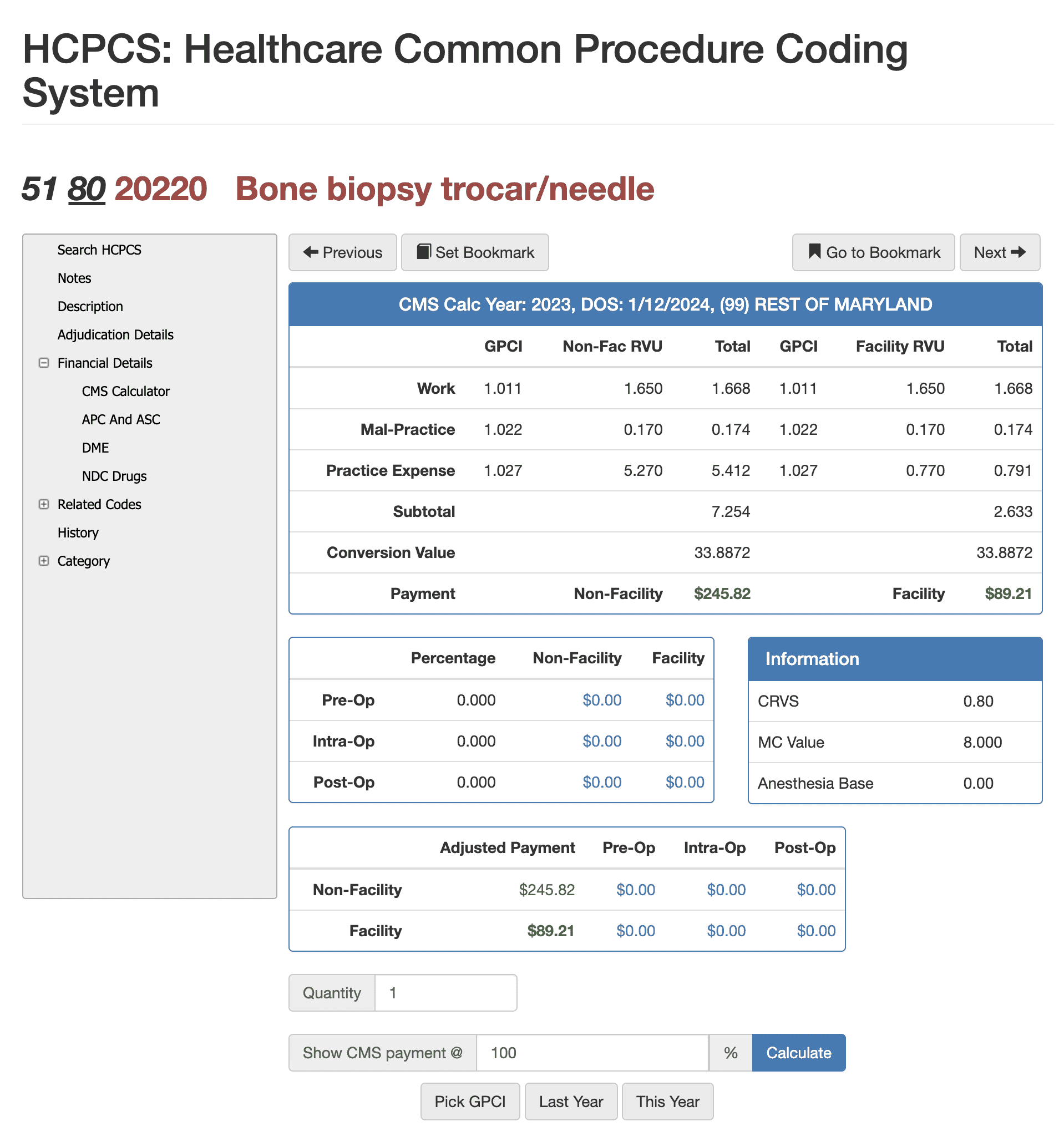This screenshot has width=1064, height=1137.
Task: Open NDC Drugs in sidebar
Action: pos(114,475)
